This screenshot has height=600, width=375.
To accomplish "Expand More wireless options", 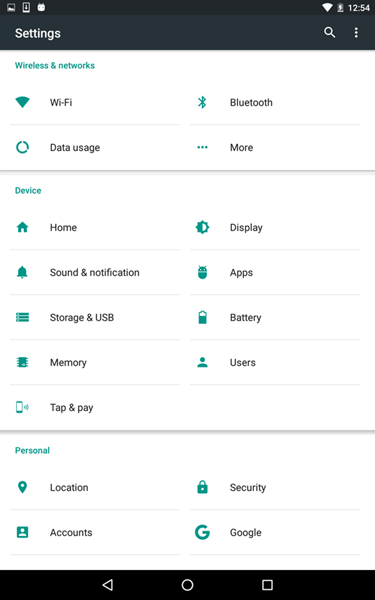I will [275, 147].
